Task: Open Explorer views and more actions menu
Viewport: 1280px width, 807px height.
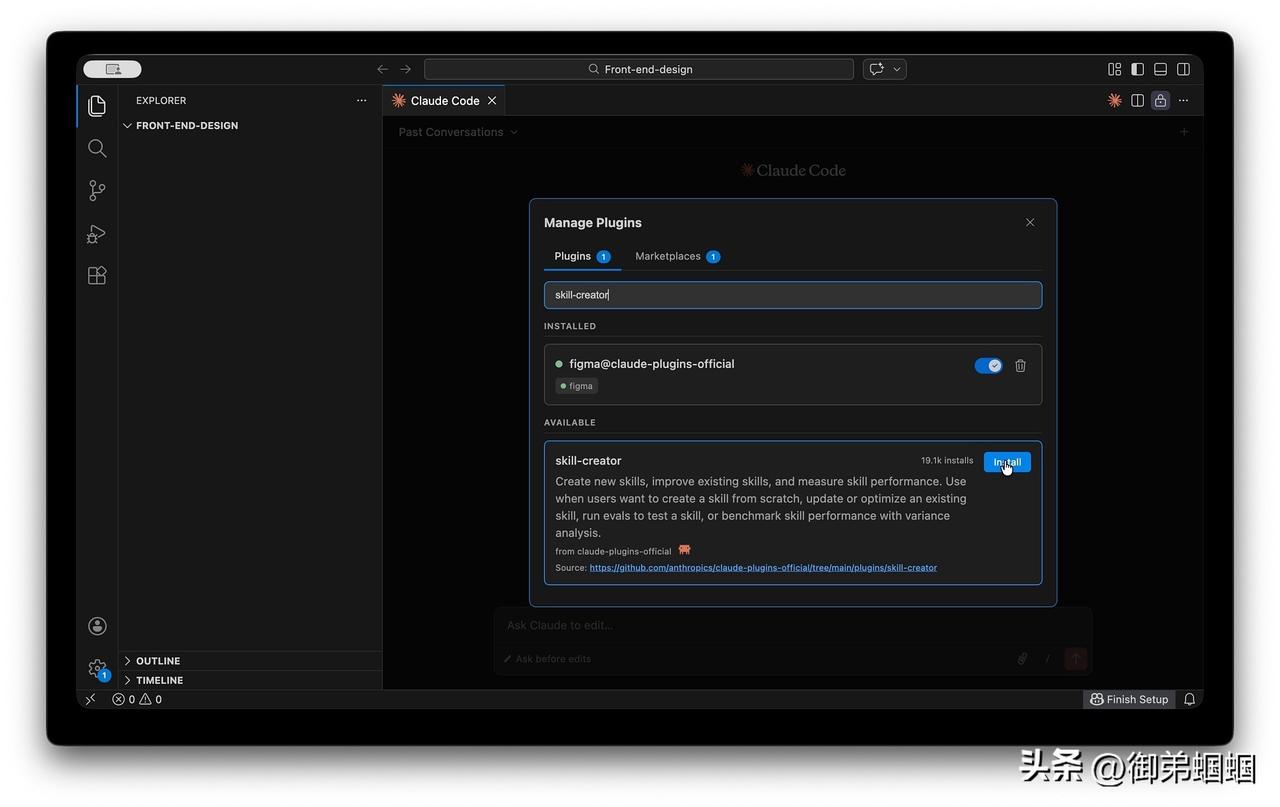Action: click(362, 101)
